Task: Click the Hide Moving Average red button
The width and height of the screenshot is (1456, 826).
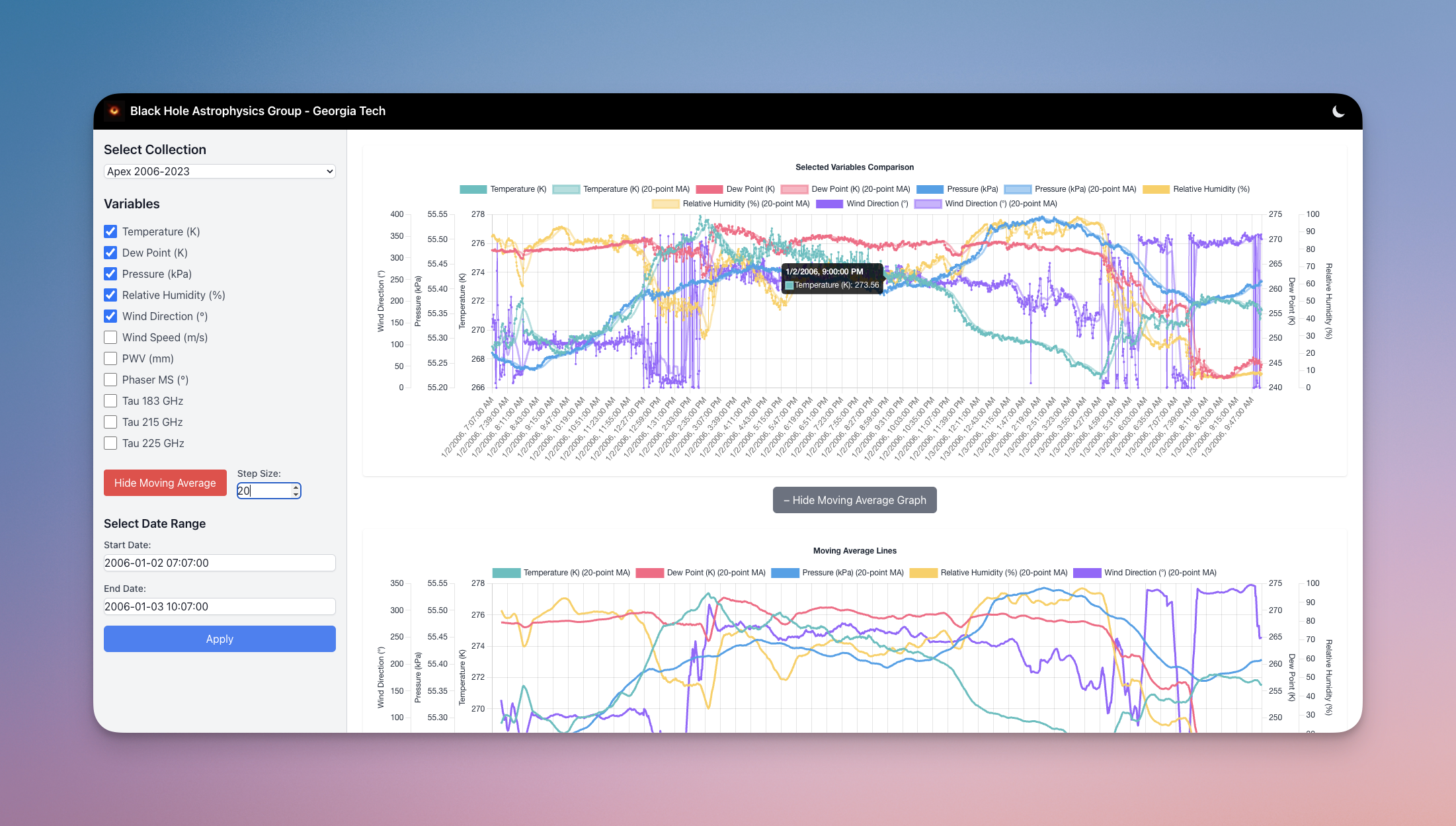Action: tap(165, 483)
